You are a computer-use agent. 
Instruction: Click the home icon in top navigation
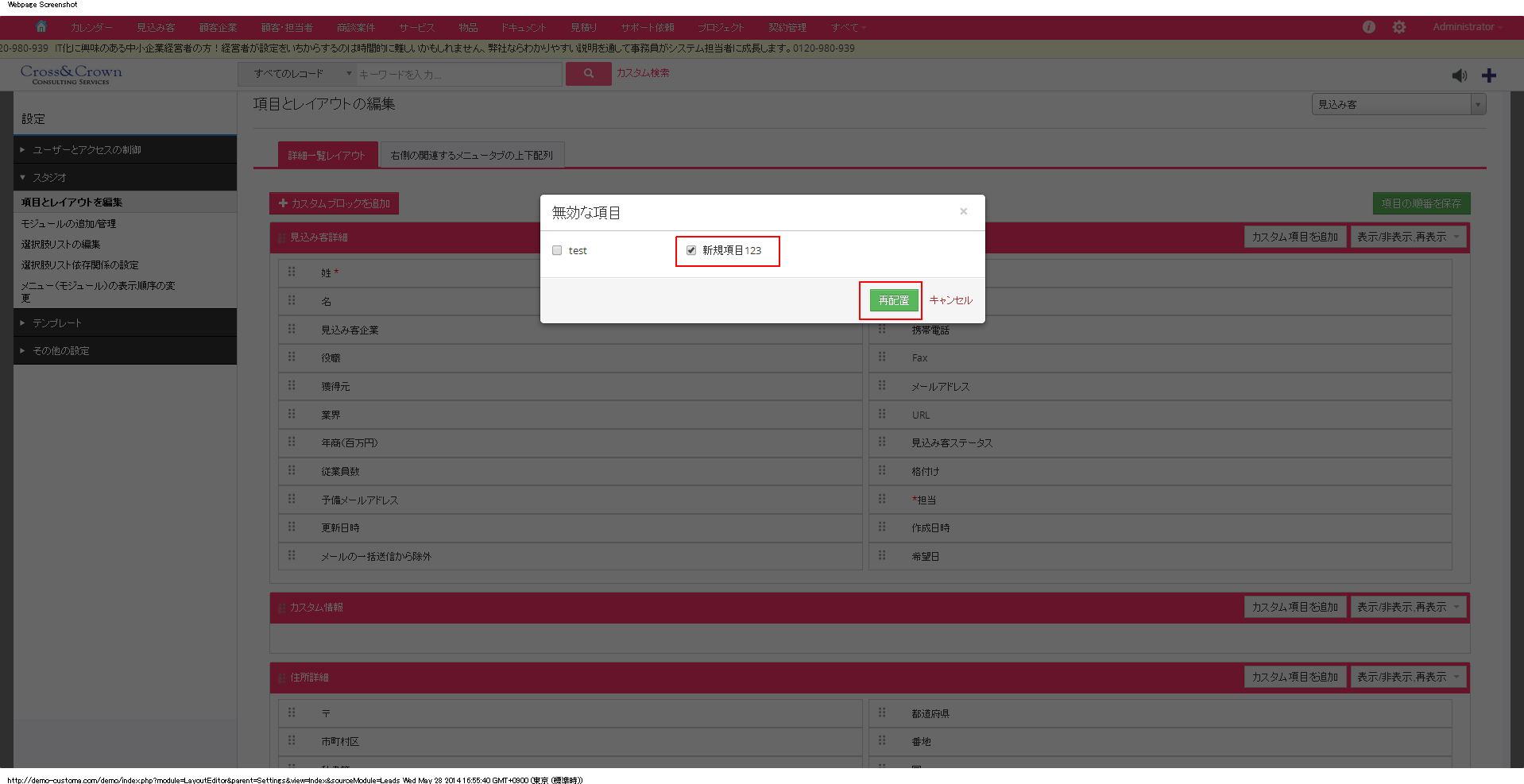point(41,26)
